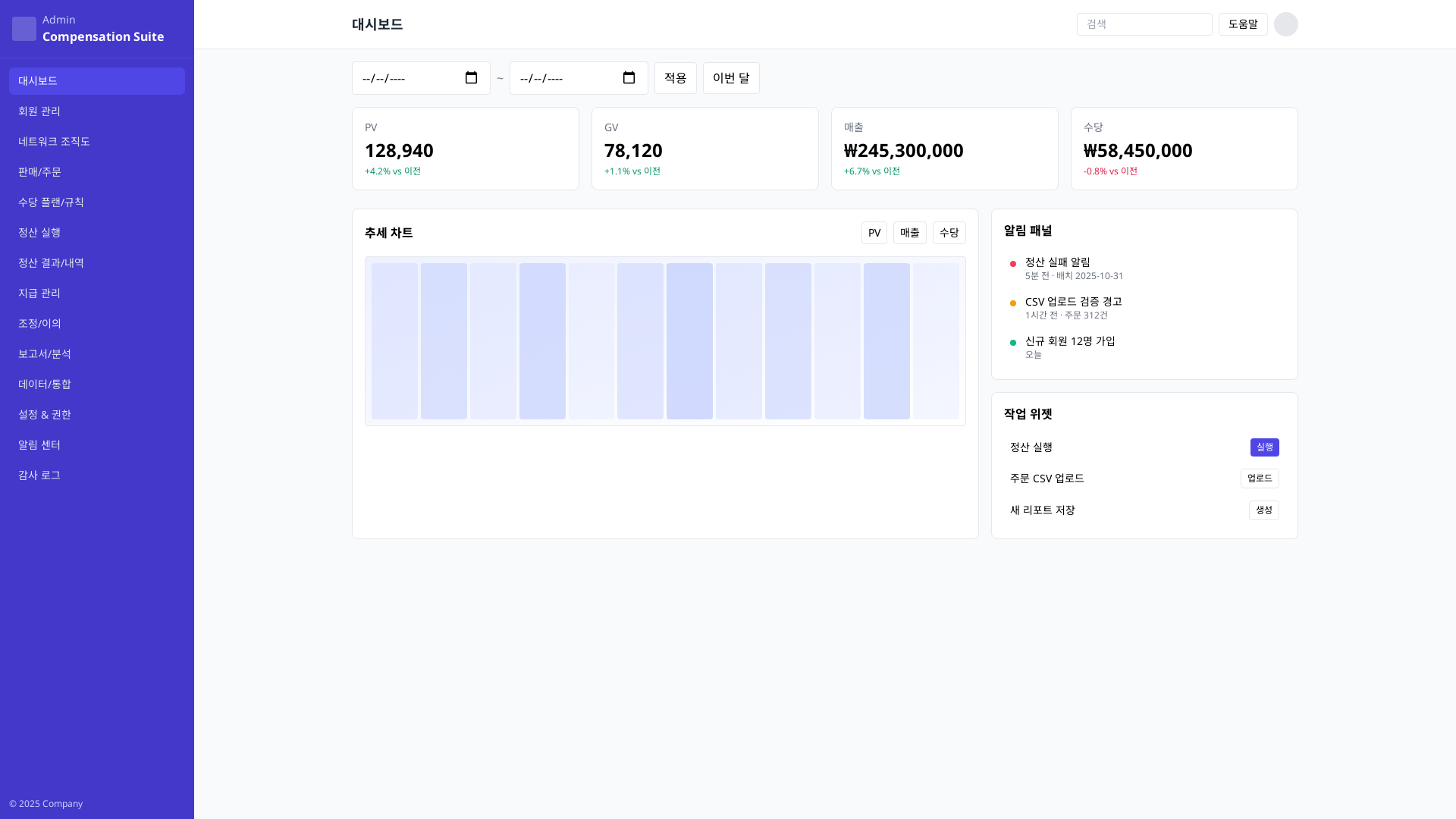
Task: Go to 보고서/분석 section
Action: 96,353
